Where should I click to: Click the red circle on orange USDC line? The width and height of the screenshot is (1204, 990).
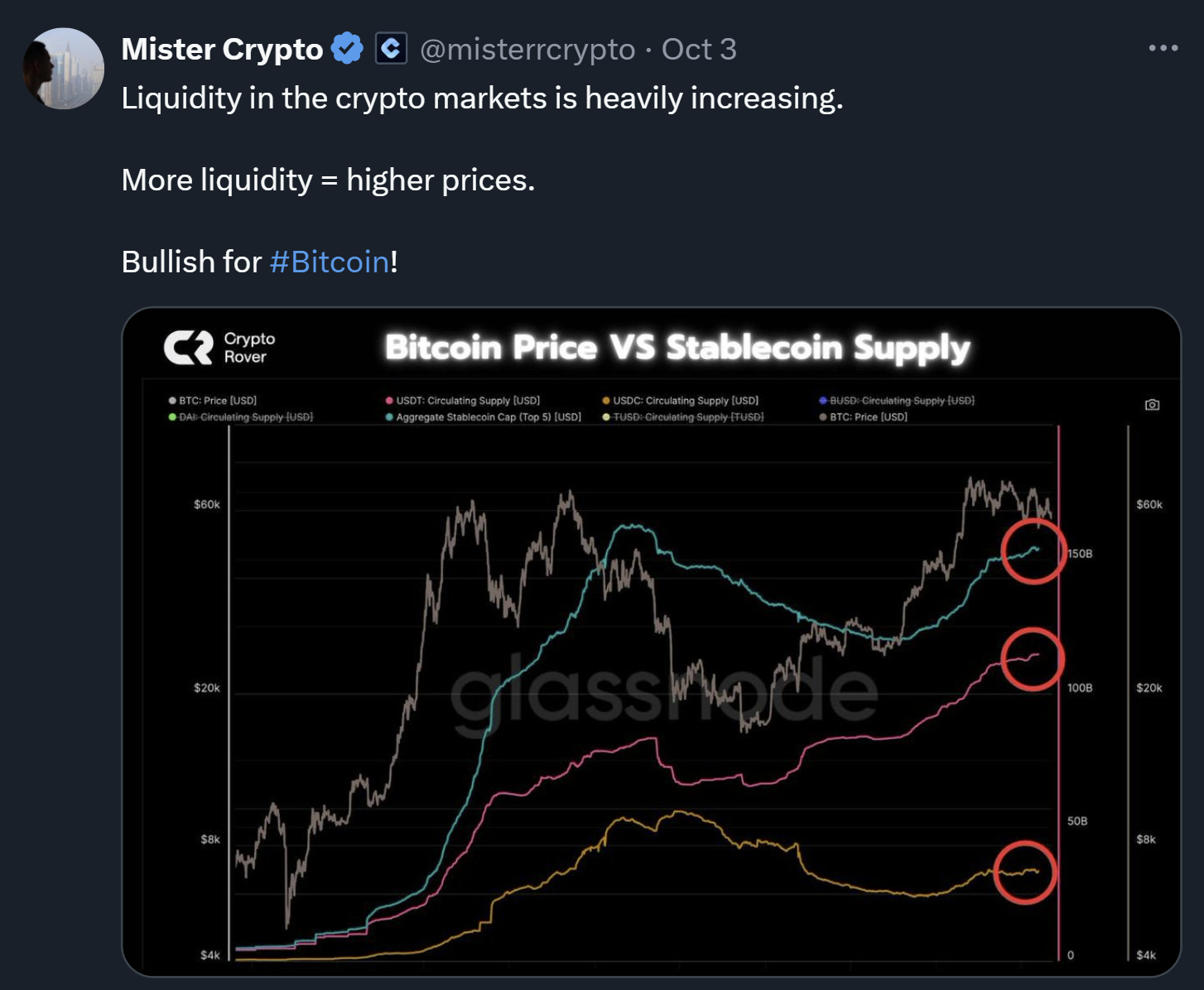tap(1025, 872)
